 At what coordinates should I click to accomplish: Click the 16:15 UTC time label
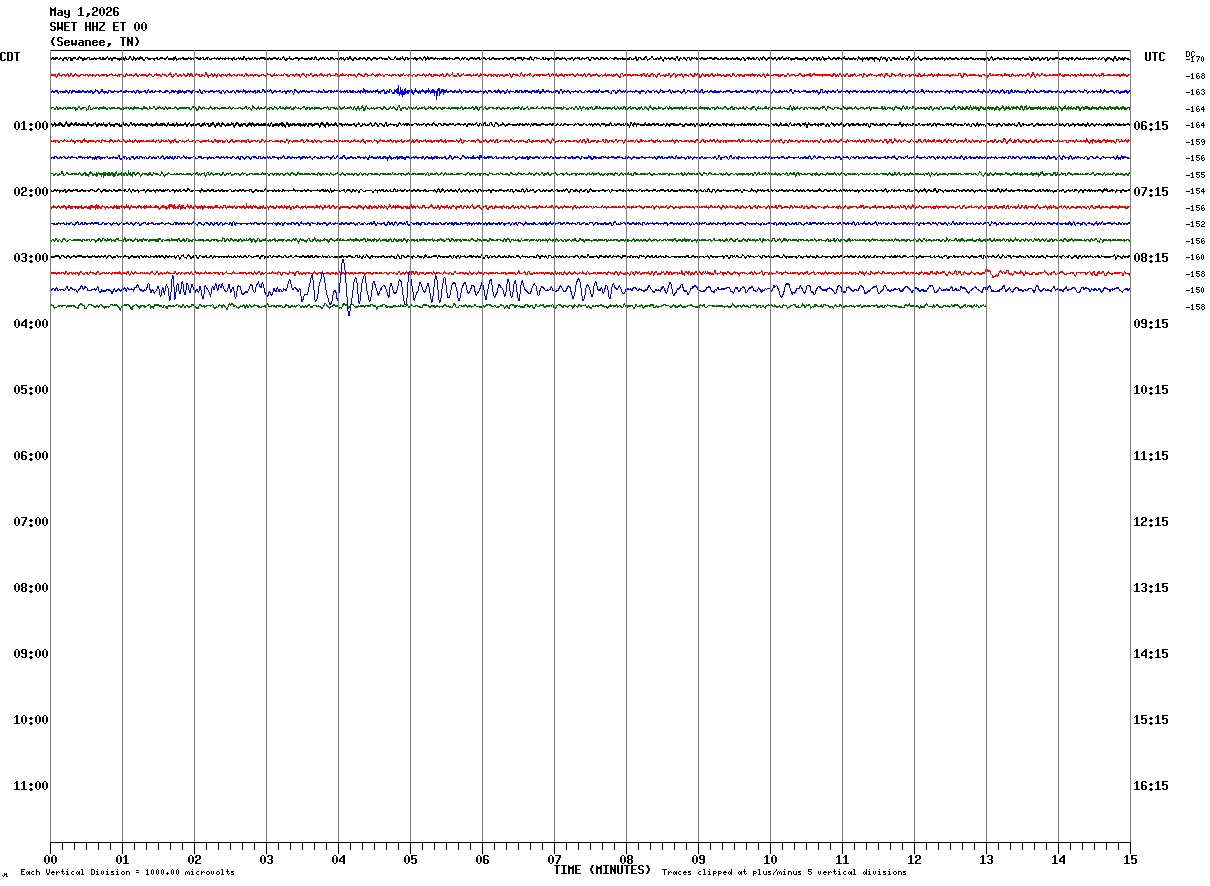(x=1150, y=786)
